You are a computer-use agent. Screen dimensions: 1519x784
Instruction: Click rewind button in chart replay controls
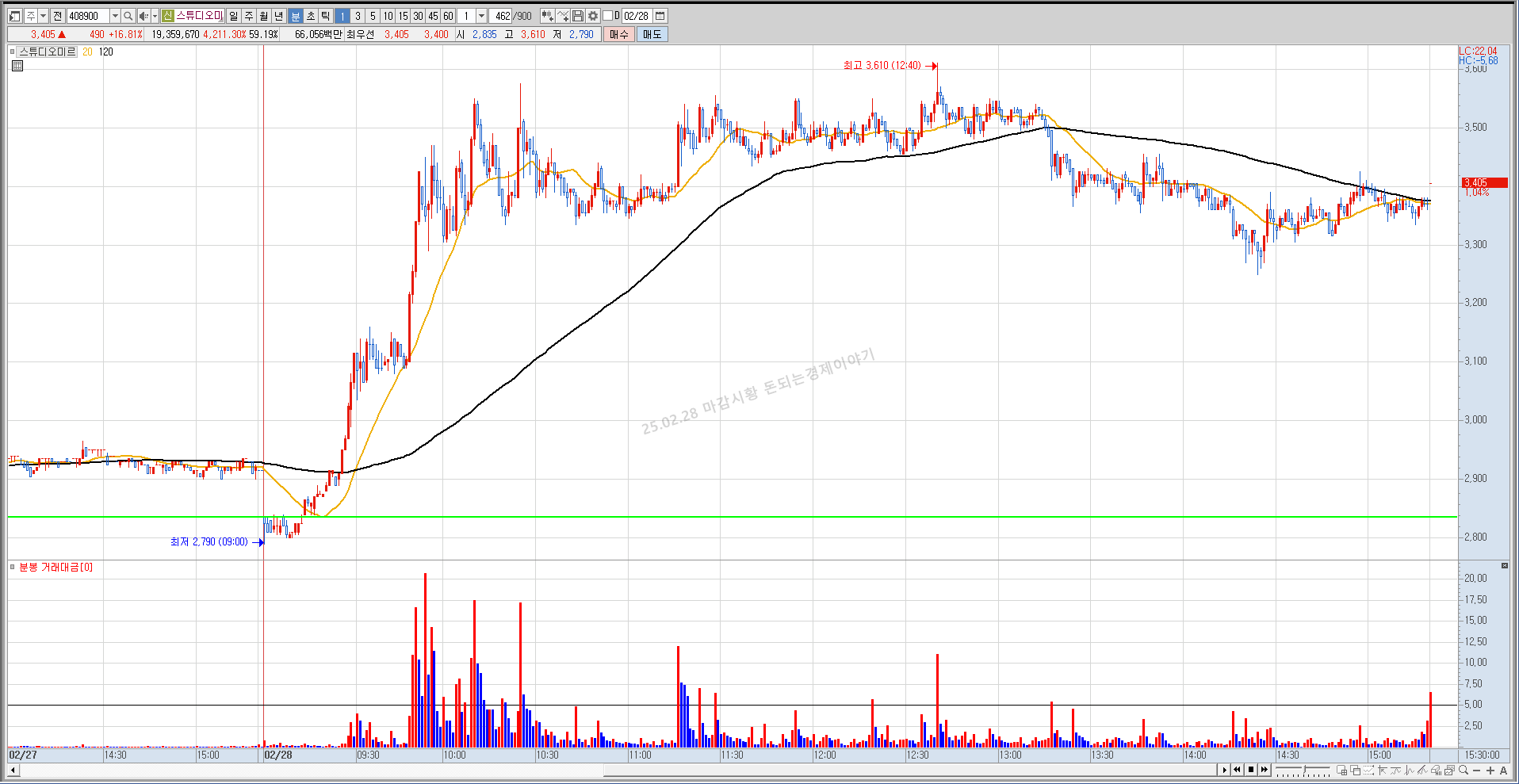coord(1237,770)
